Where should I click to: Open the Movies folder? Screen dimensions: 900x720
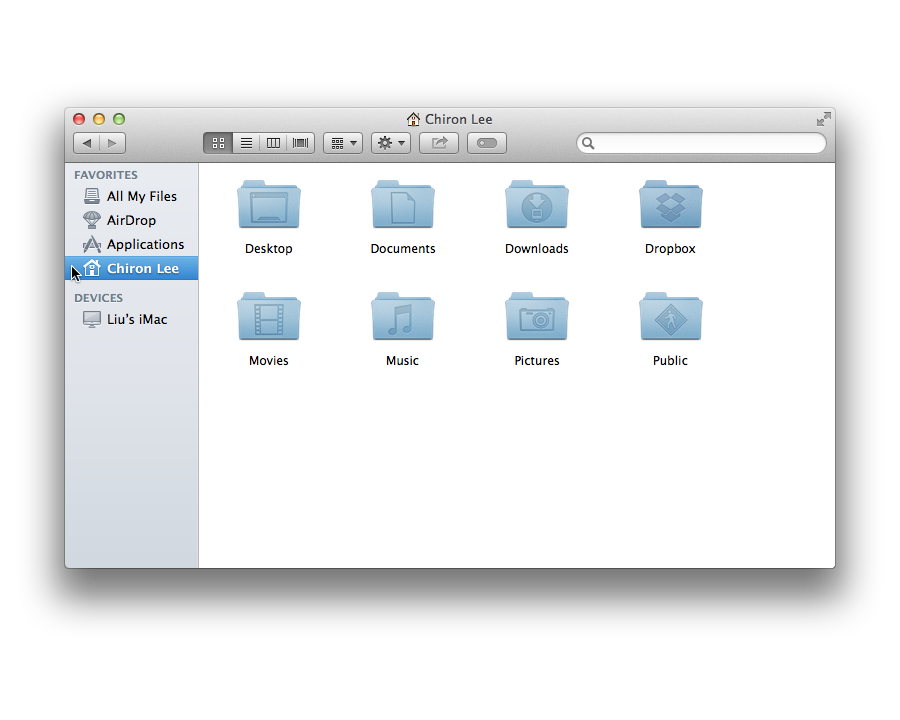[269, 319]
